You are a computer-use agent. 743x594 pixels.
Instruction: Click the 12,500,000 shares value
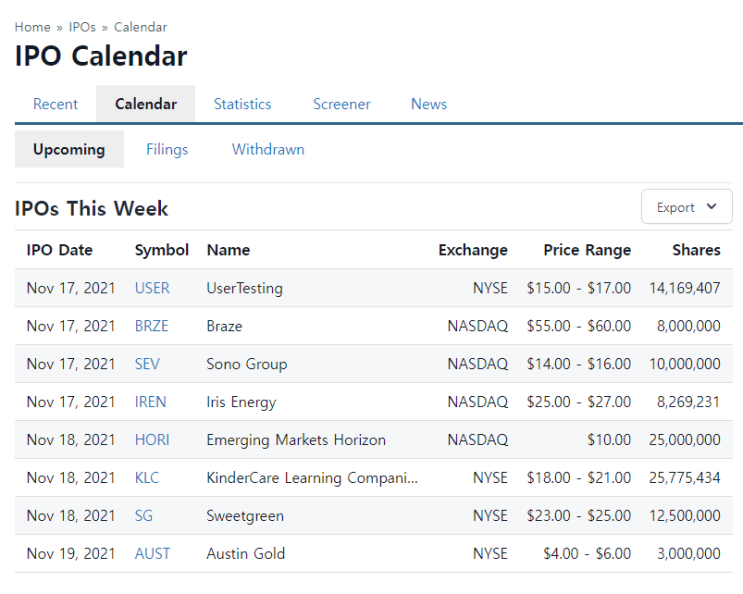tap(685, 515)
